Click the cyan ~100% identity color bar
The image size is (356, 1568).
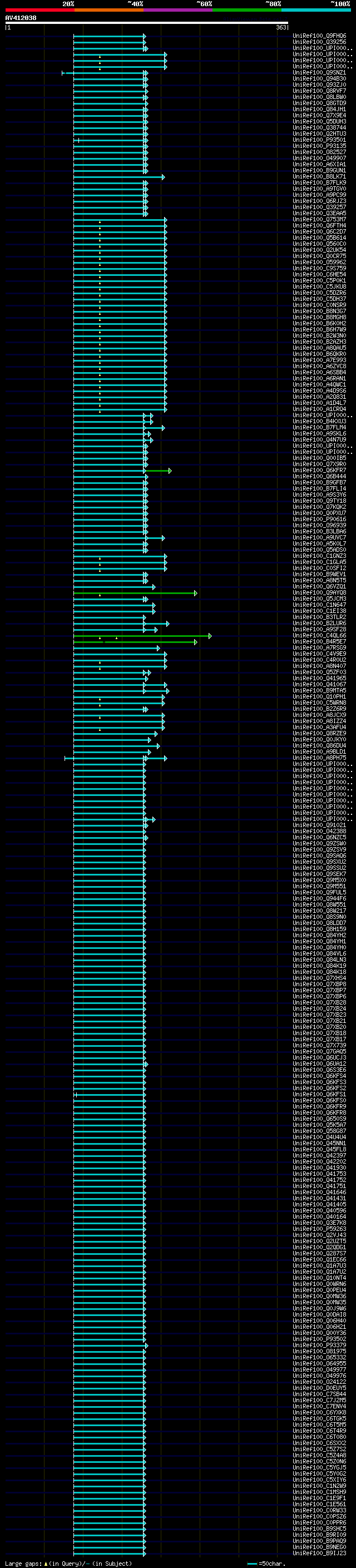coord(317,10)
